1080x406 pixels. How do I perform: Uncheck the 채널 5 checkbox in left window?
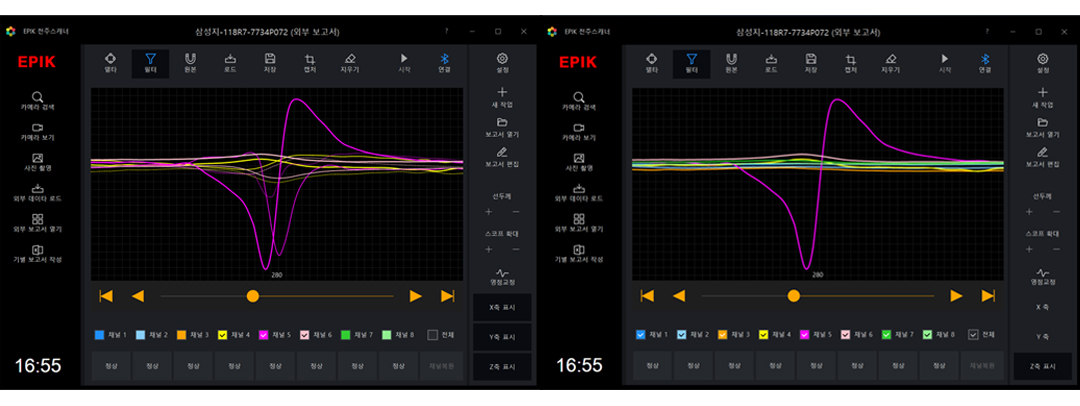click(264, 335)
